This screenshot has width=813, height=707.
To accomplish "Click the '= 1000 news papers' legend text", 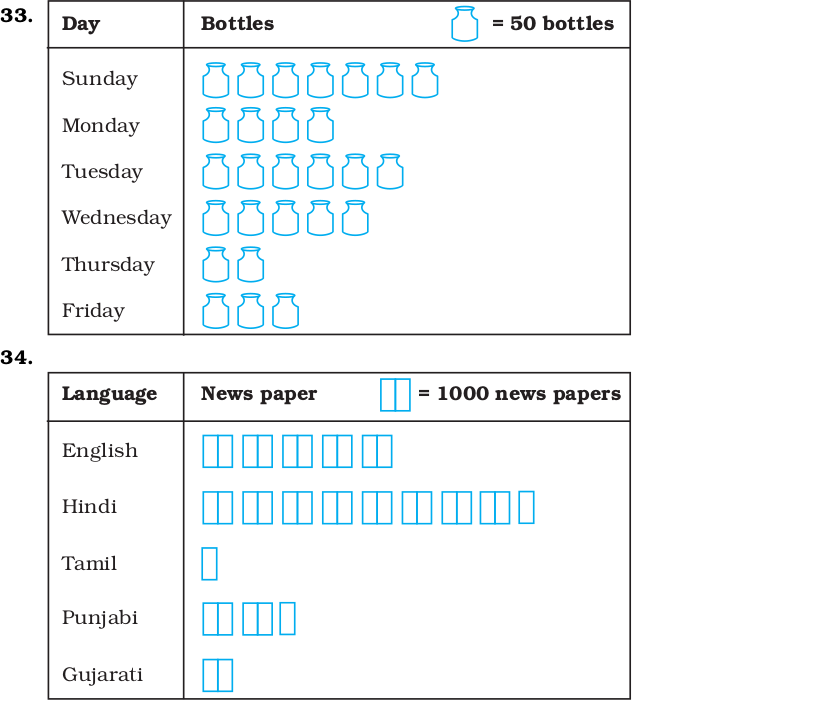I will coord(520,394).
